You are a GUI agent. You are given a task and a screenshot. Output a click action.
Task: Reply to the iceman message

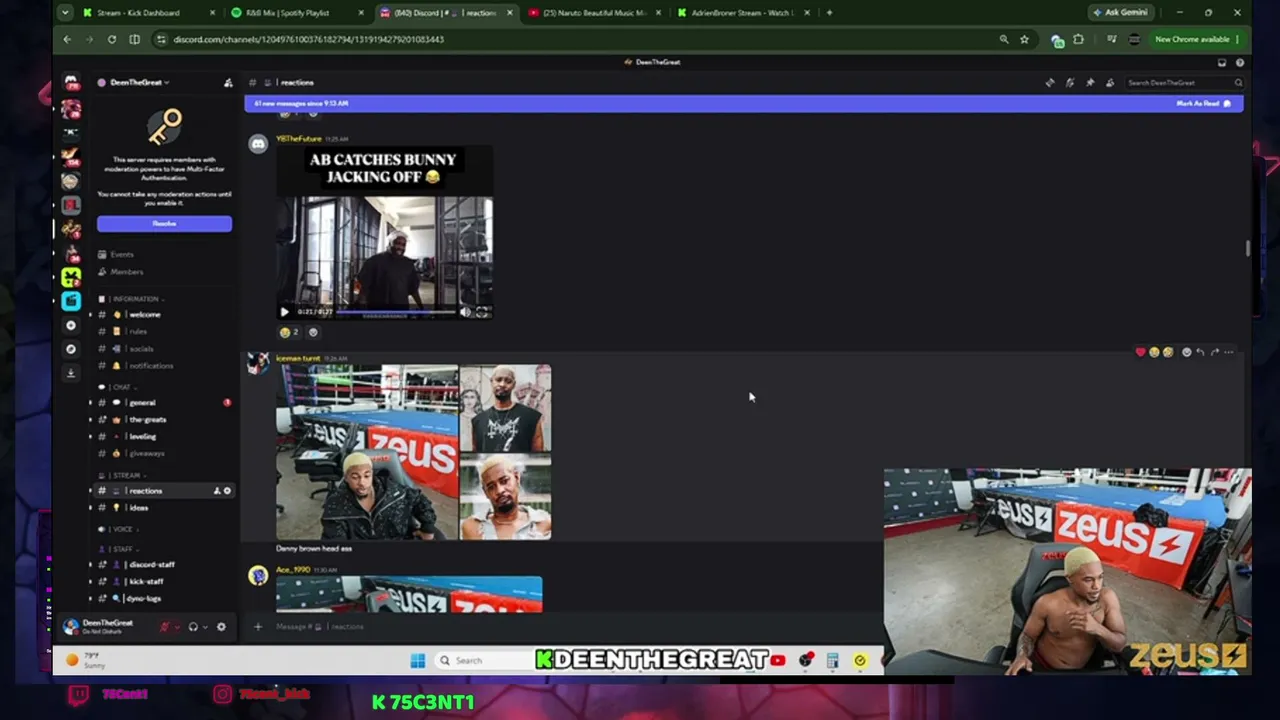1200,352
